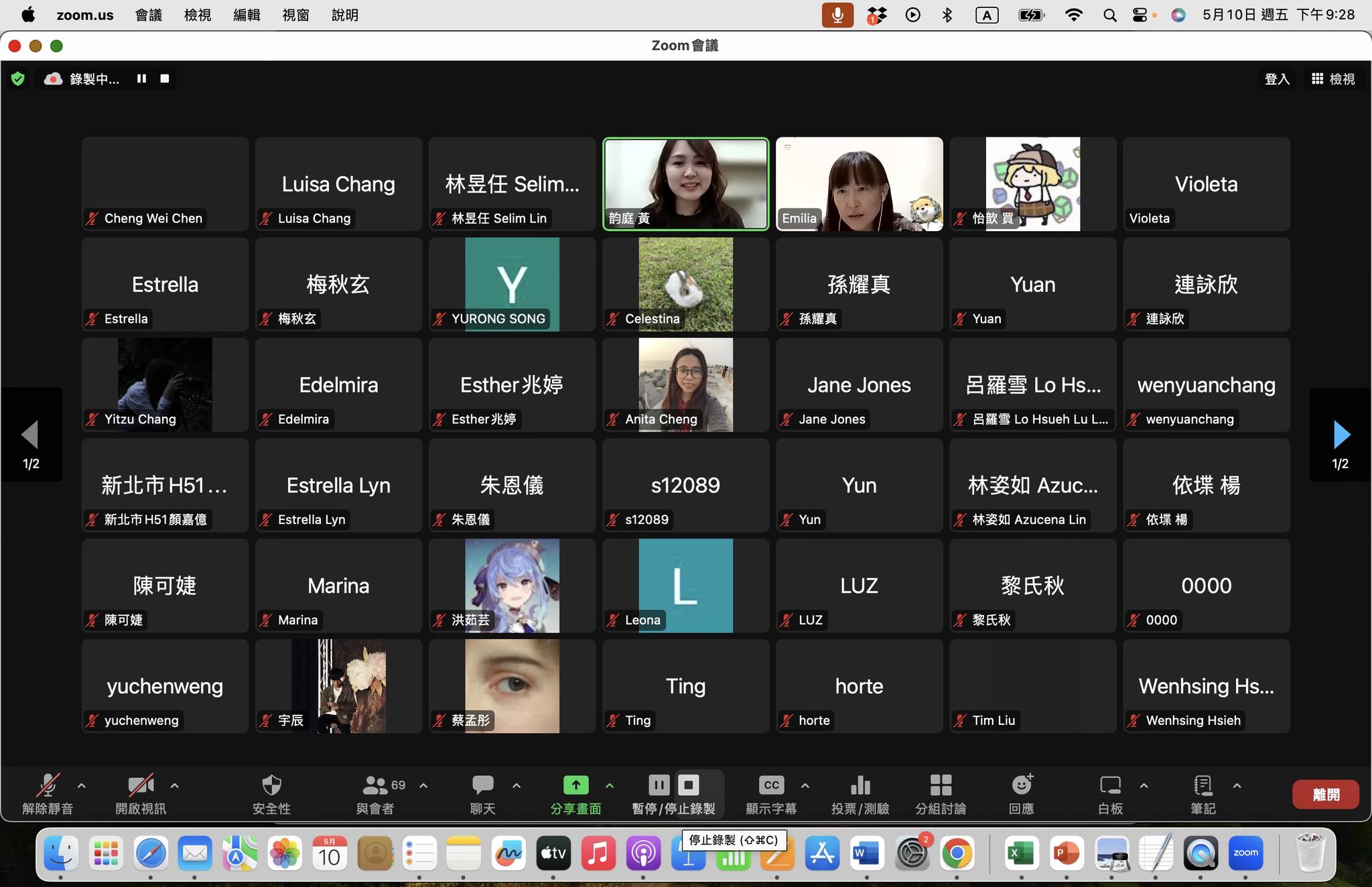Expand share options arrow beside 分享畫面
This screenshot has height=887, width=1372.
tap(610, 785)
